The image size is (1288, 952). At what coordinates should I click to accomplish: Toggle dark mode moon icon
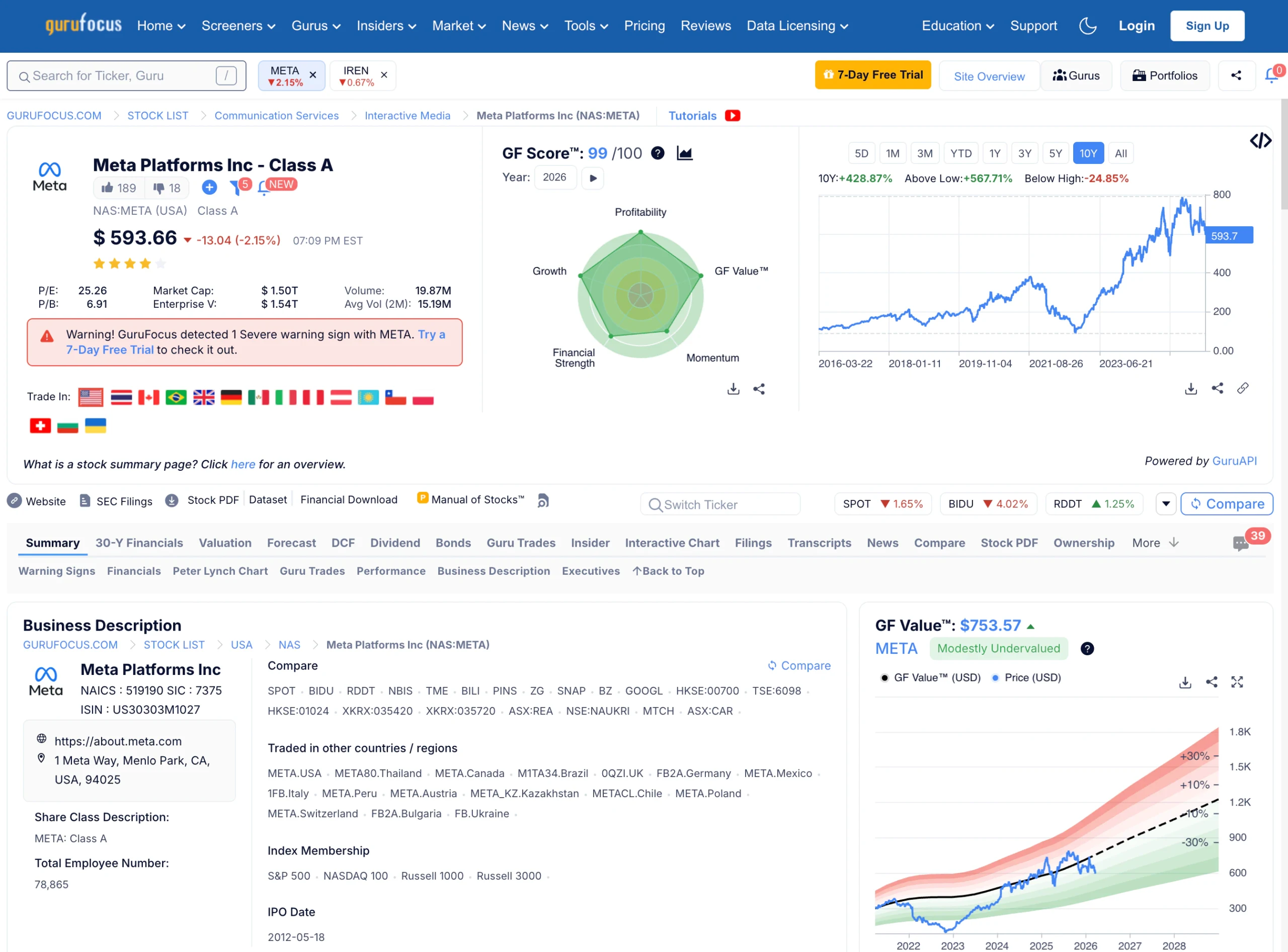click(1087, 26)
